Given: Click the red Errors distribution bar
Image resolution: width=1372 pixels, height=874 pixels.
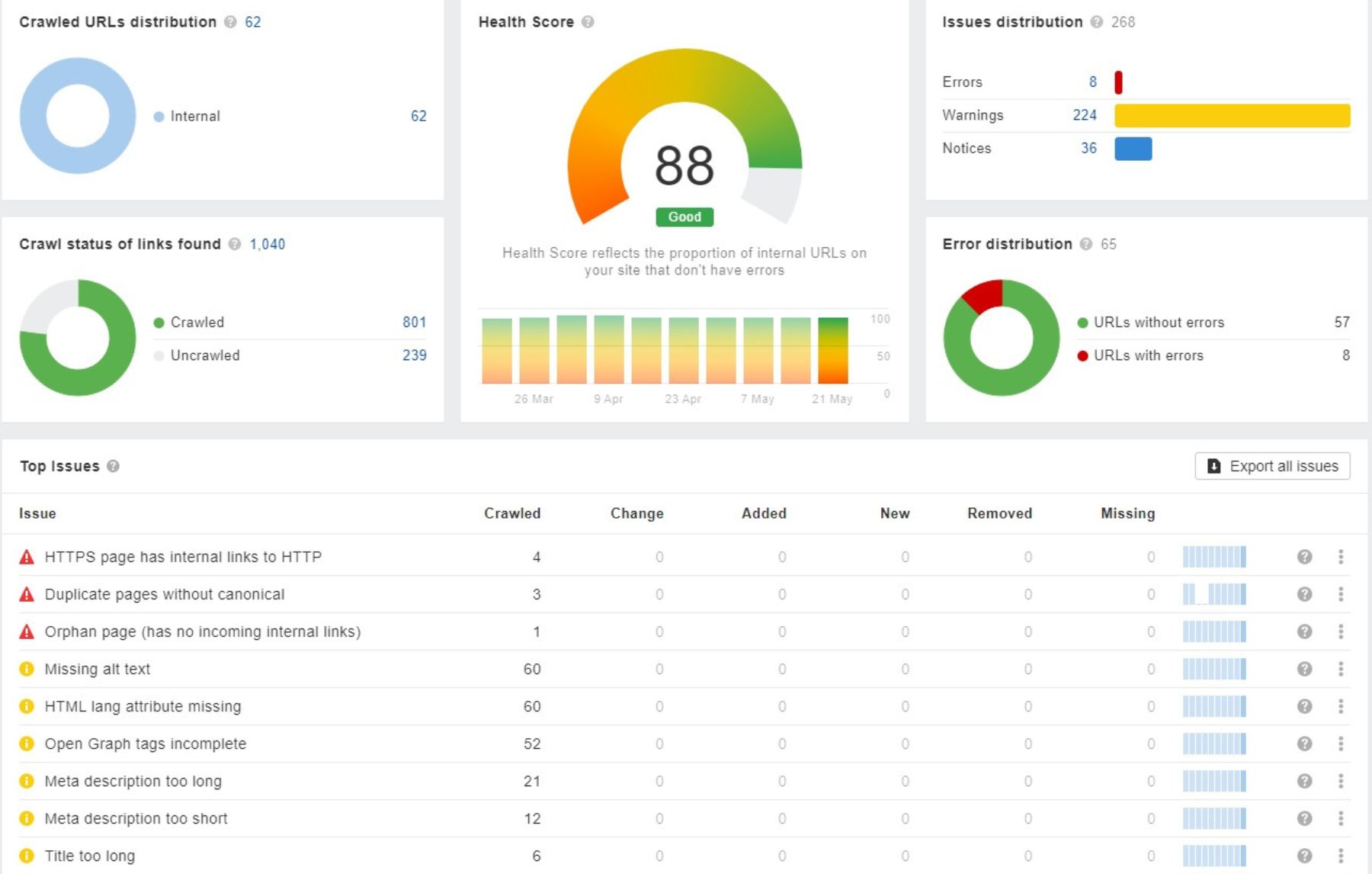Looking at the screenshot, I should pos(1118,82).
